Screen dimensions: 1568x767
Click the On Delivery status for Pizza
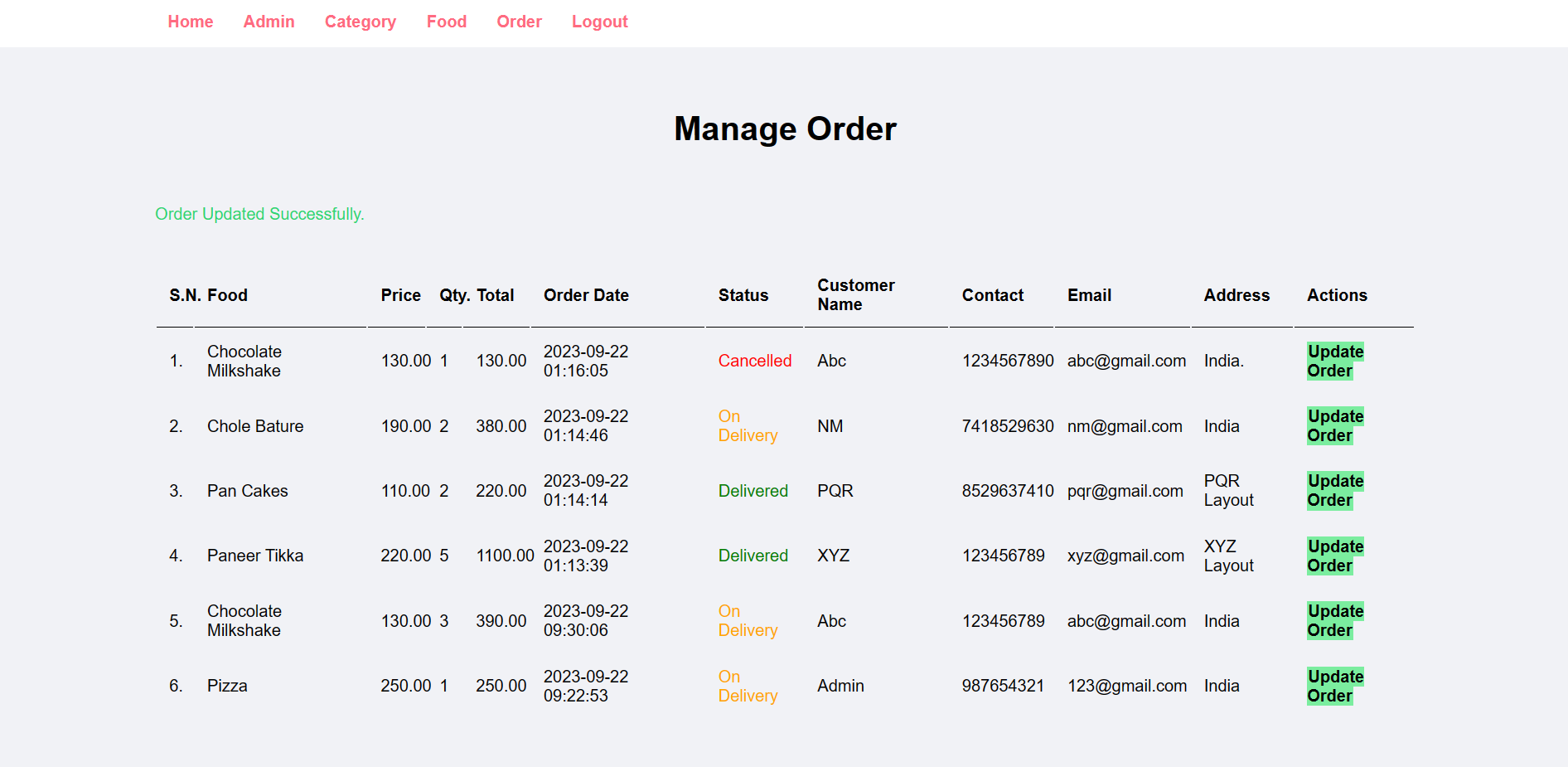(748, 686)
